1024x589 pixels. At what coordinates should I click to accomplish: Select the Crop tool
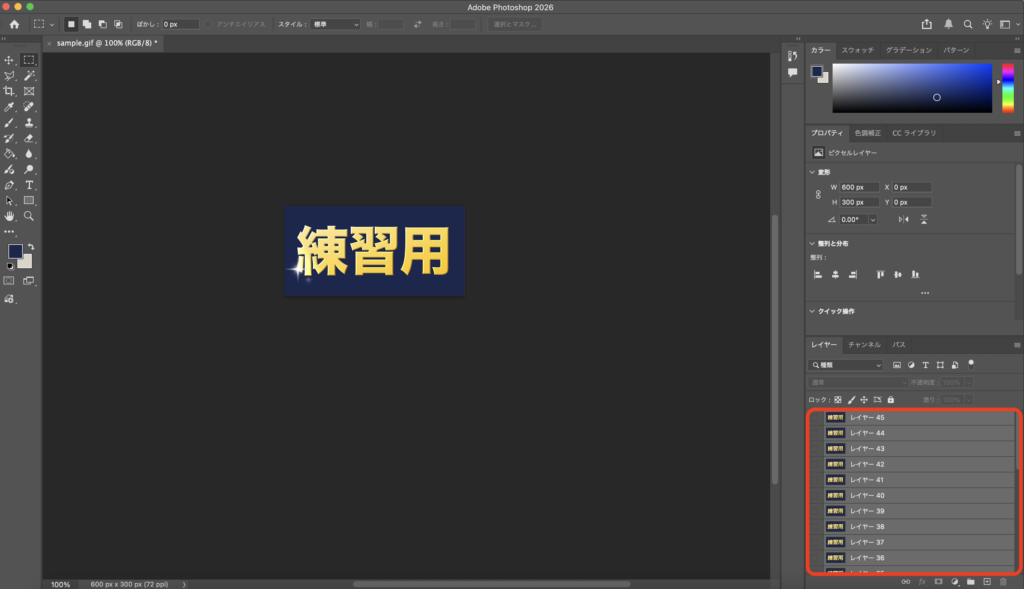(9, 91)
